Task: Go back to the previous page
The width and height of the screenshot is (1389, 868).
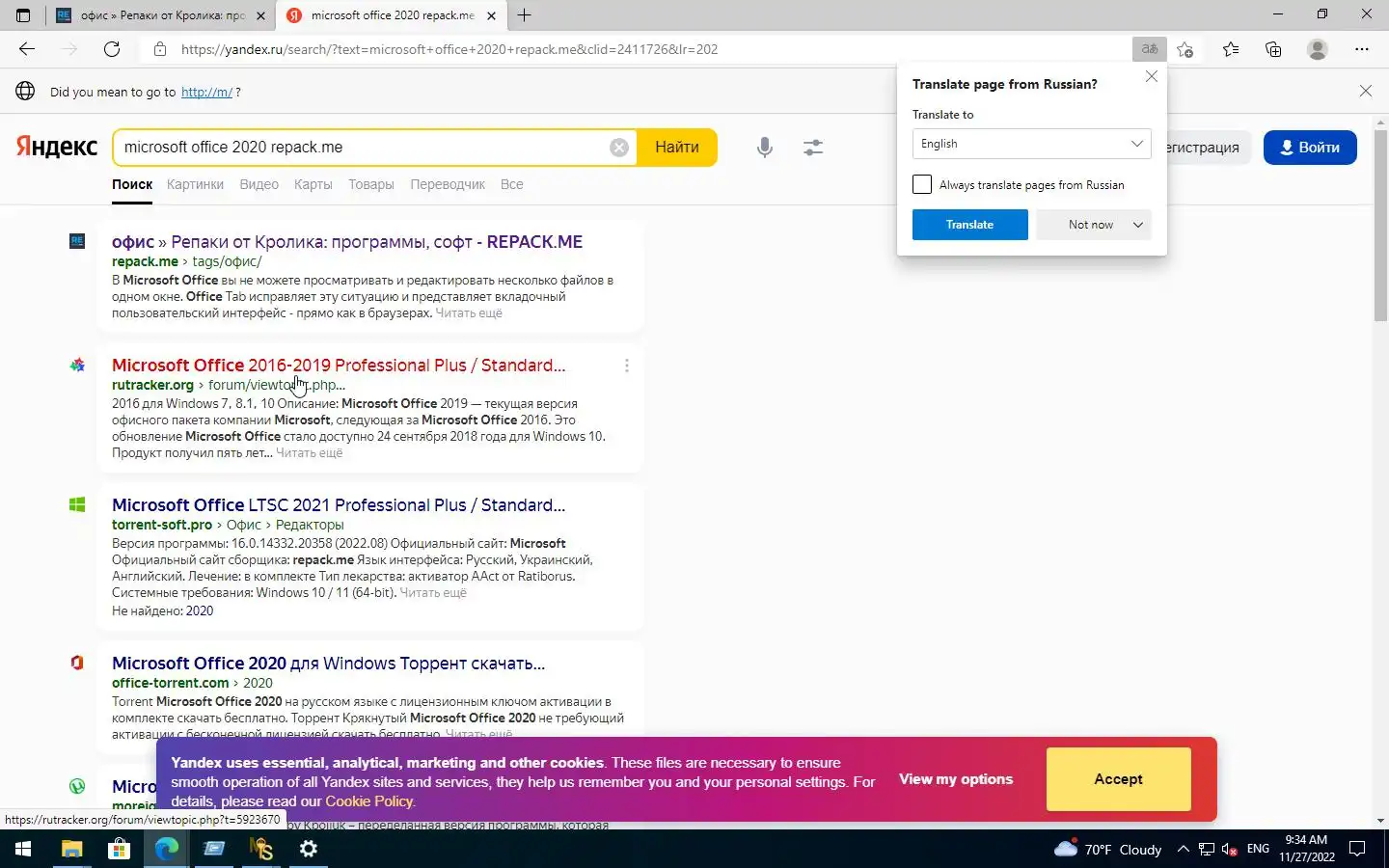Action: (27, 49)
